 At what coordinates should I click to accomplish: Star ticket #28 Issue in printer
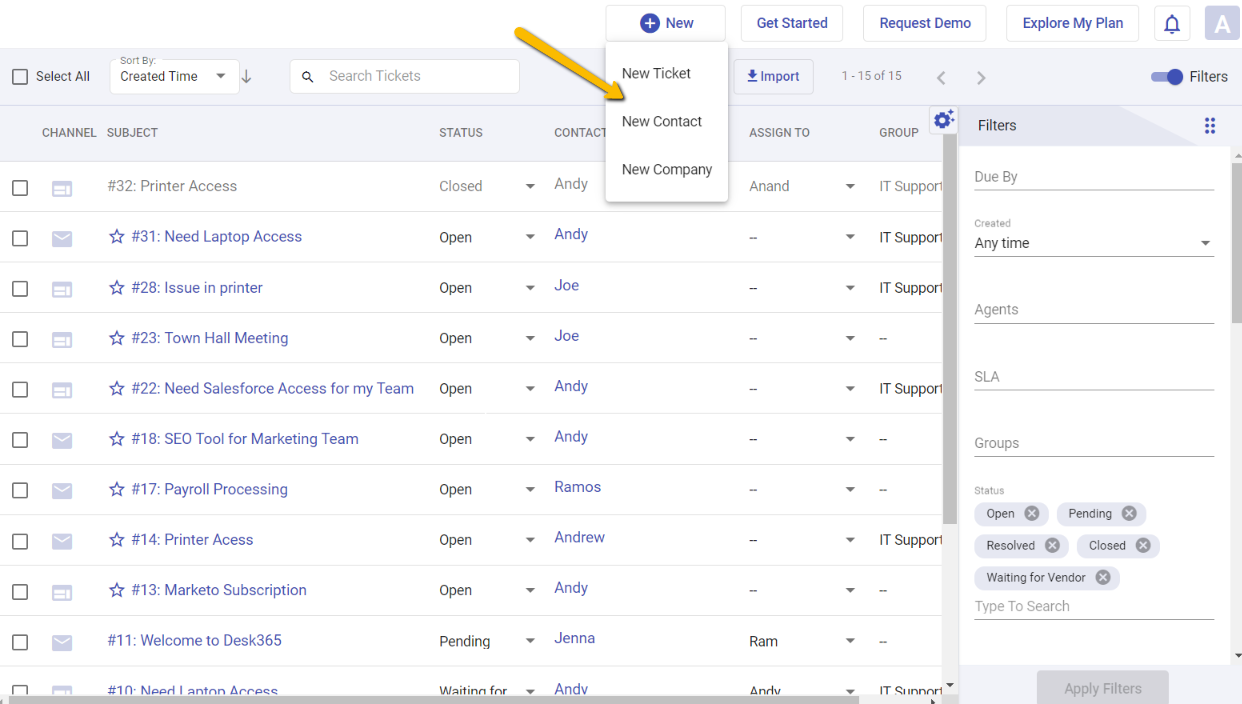pyautogui.click(x=117, y=287)
